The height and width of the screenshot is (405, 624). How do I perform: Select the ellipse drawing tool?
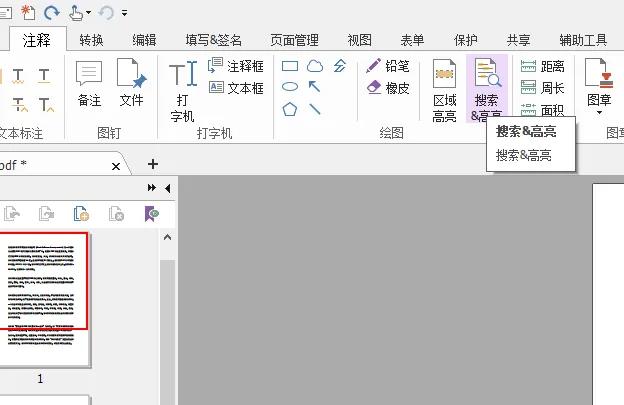coord(290,87)
